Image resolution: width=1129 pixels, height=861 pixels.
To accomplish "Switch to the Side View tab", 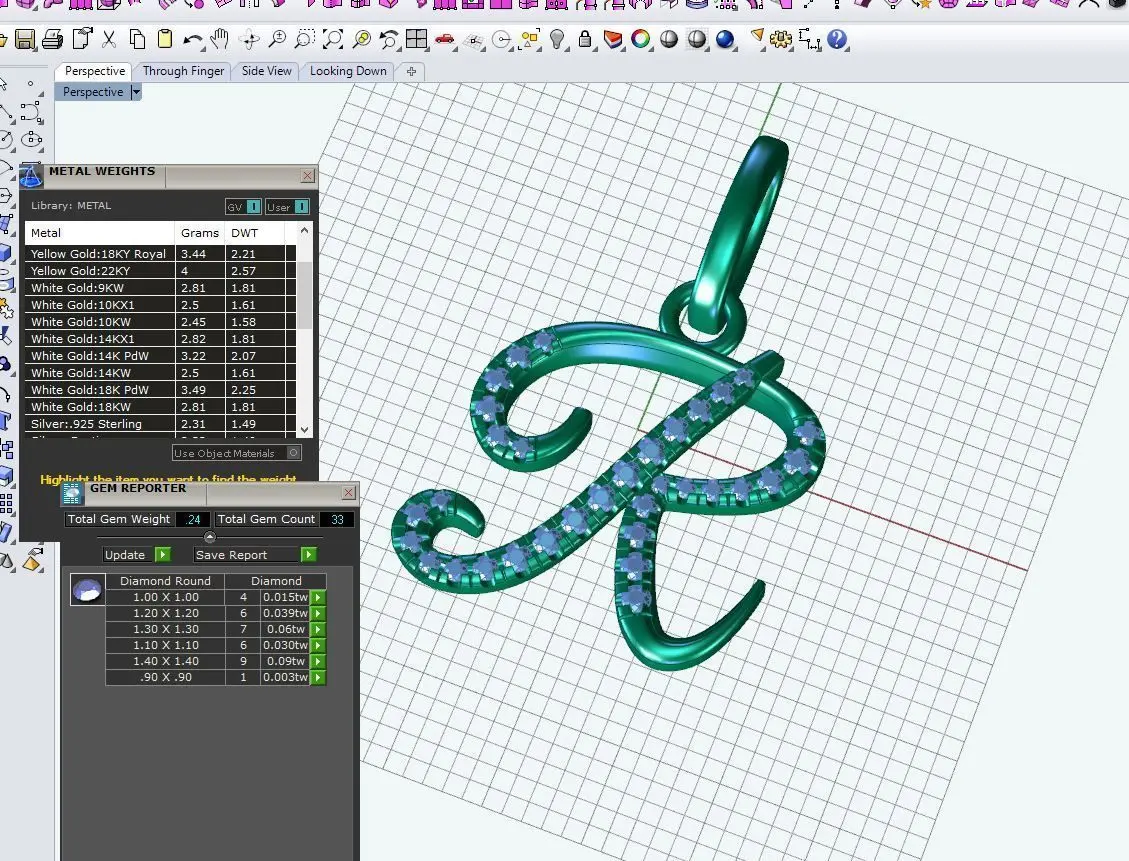I will pos(266,71).
